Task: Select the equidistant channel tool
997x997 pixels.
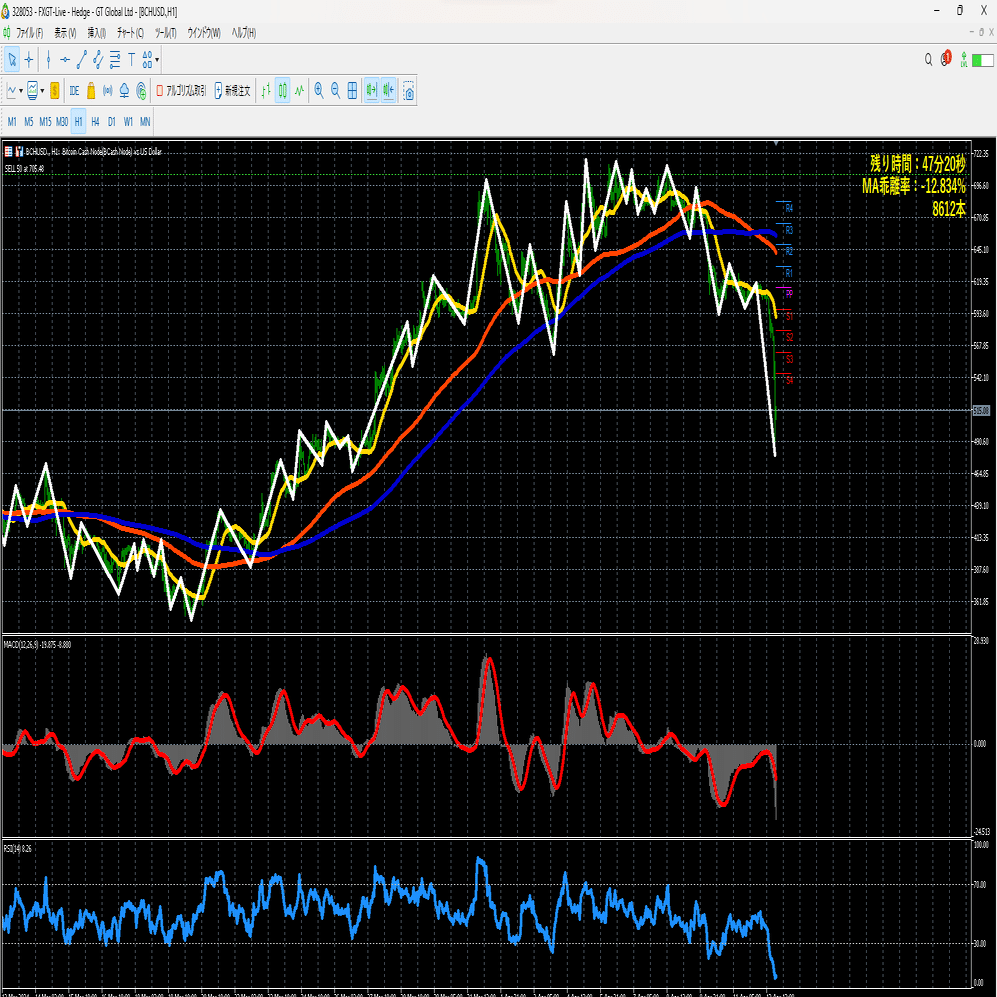Action: tap(98, 60)
